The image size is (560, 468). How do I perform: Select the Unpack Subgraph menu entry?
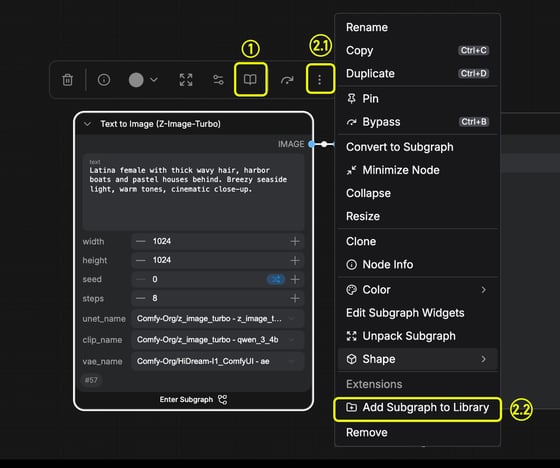tap(417, 336)
